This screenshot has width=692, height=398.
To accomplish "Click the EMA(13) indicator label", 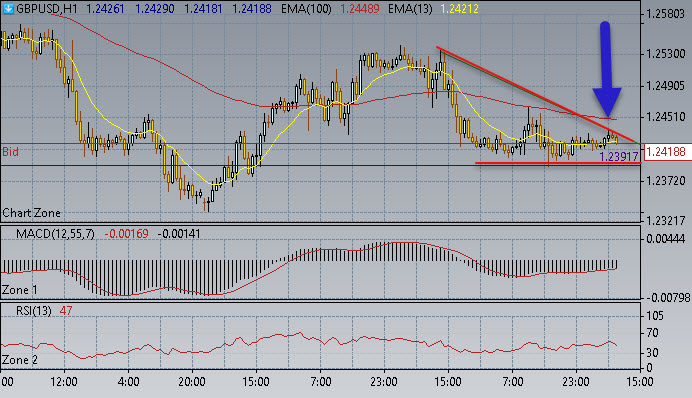I will 410,8.
